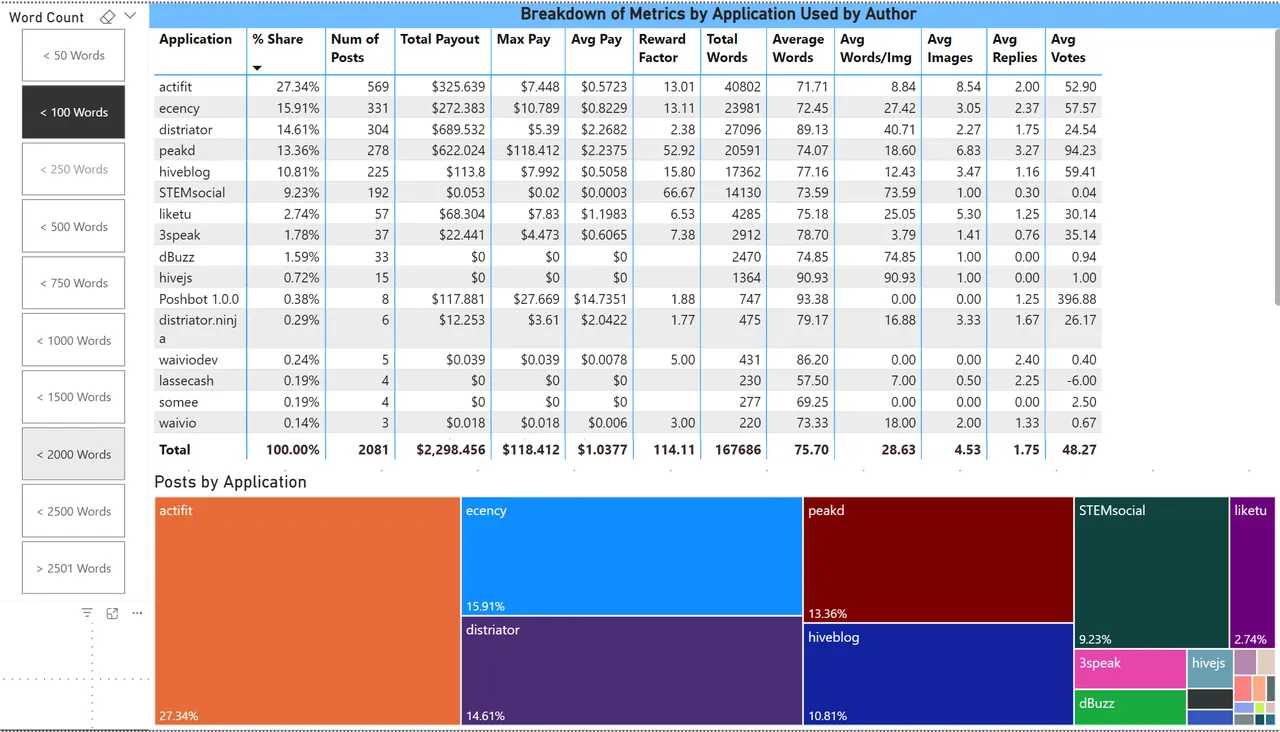Click the actifit row in the table
1280x732 pixels.
[627, 87]
